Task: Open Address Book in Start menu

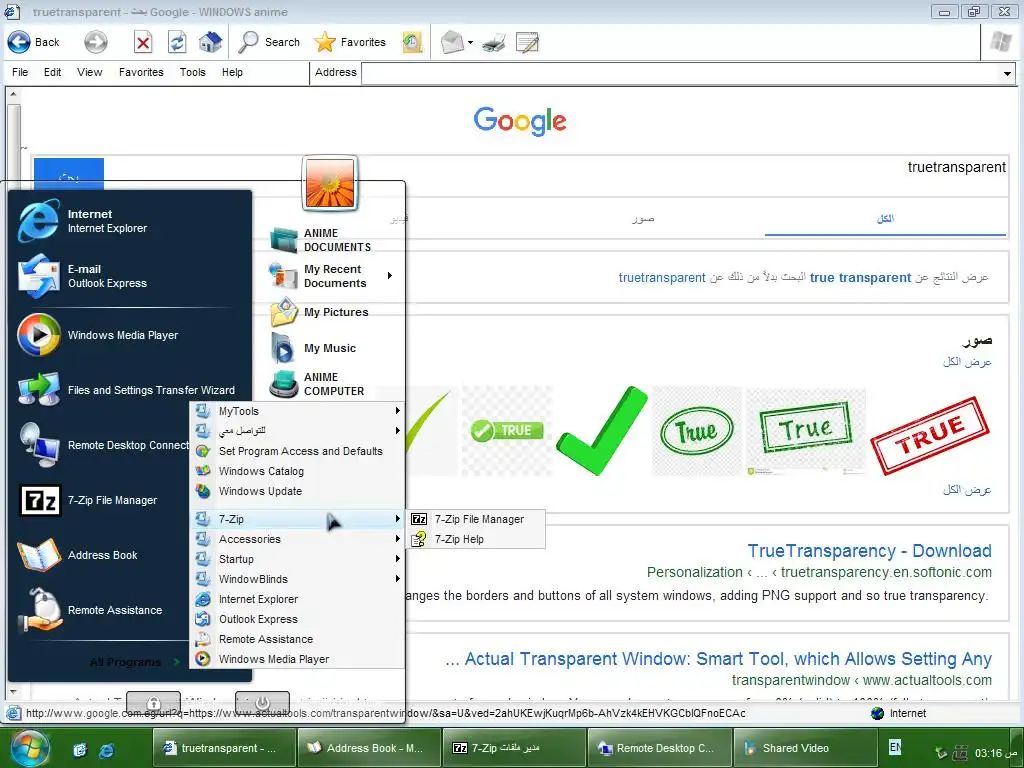Action: [x=101, y=555]
